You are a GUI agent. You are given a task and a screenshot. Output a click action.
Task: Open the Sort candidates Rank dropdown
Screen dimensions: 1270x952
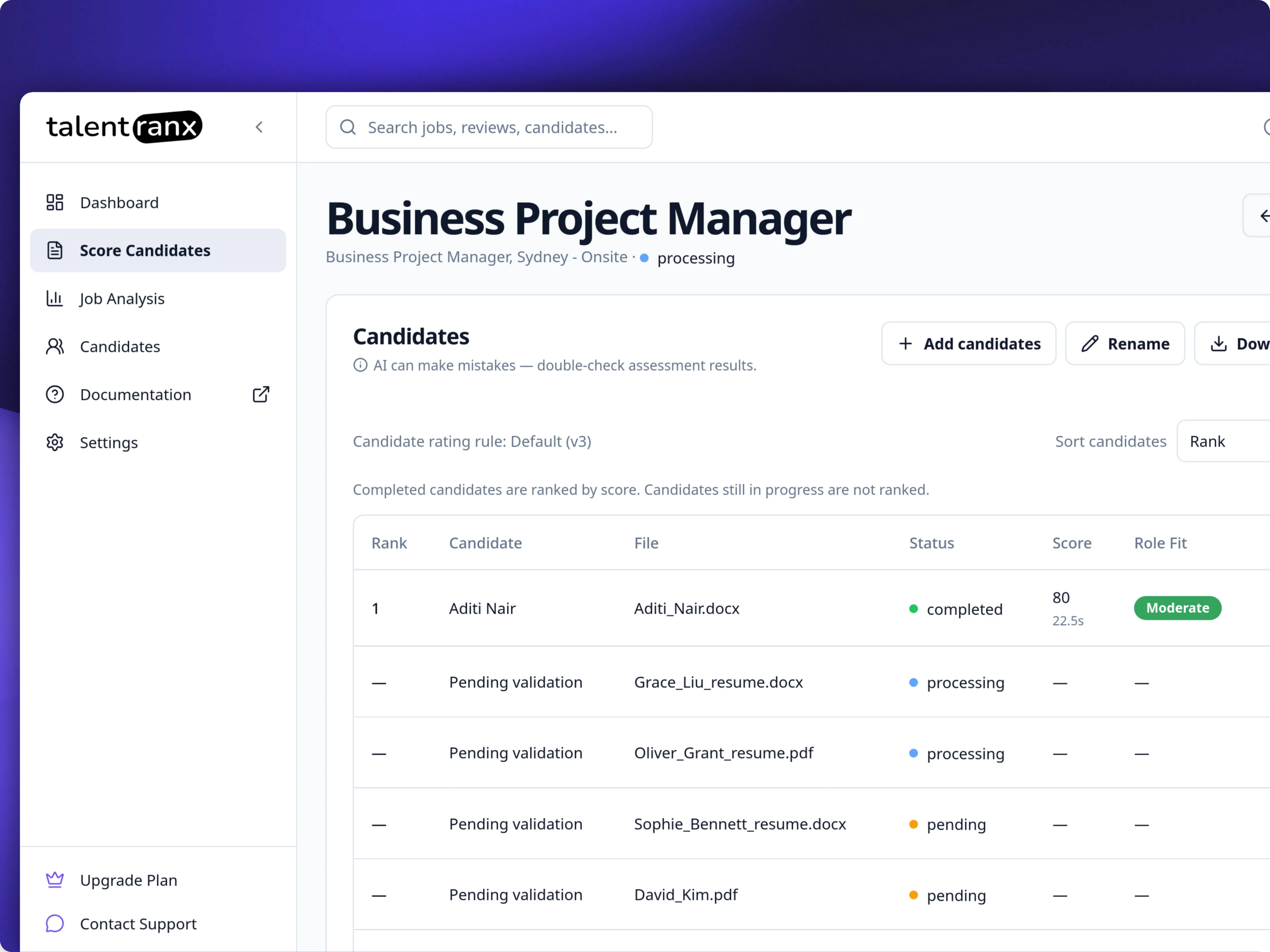1224,441
